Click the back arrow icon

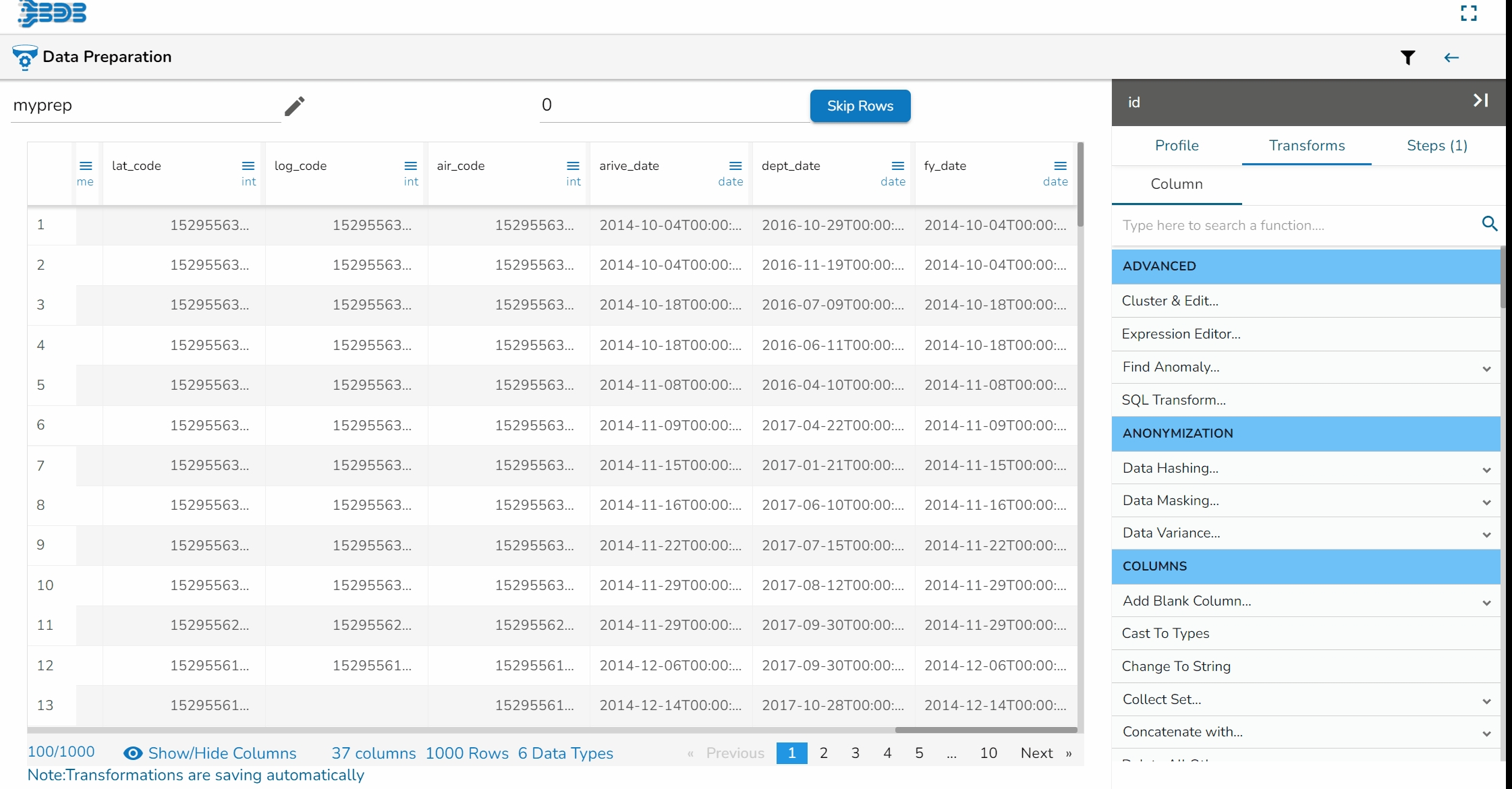point(1451,58)
